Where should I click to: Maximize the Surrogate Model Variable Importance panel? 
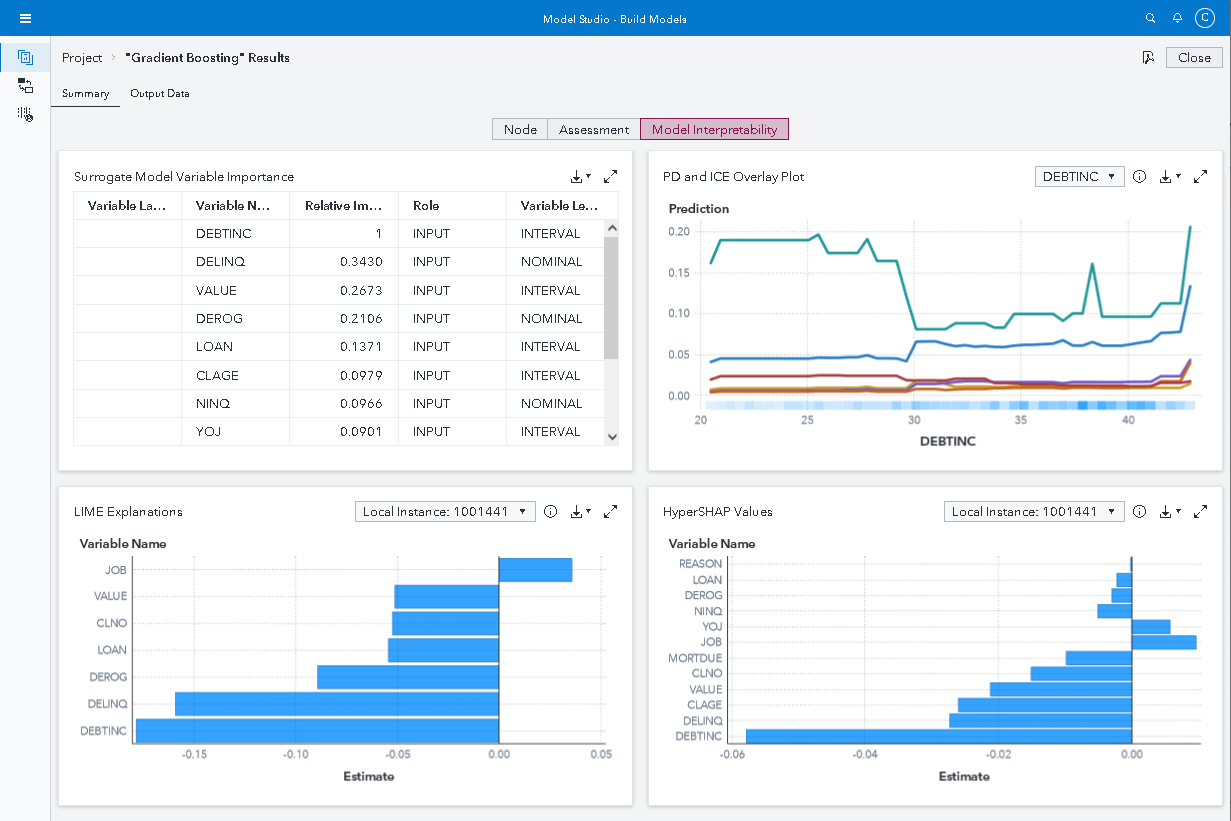611,177
